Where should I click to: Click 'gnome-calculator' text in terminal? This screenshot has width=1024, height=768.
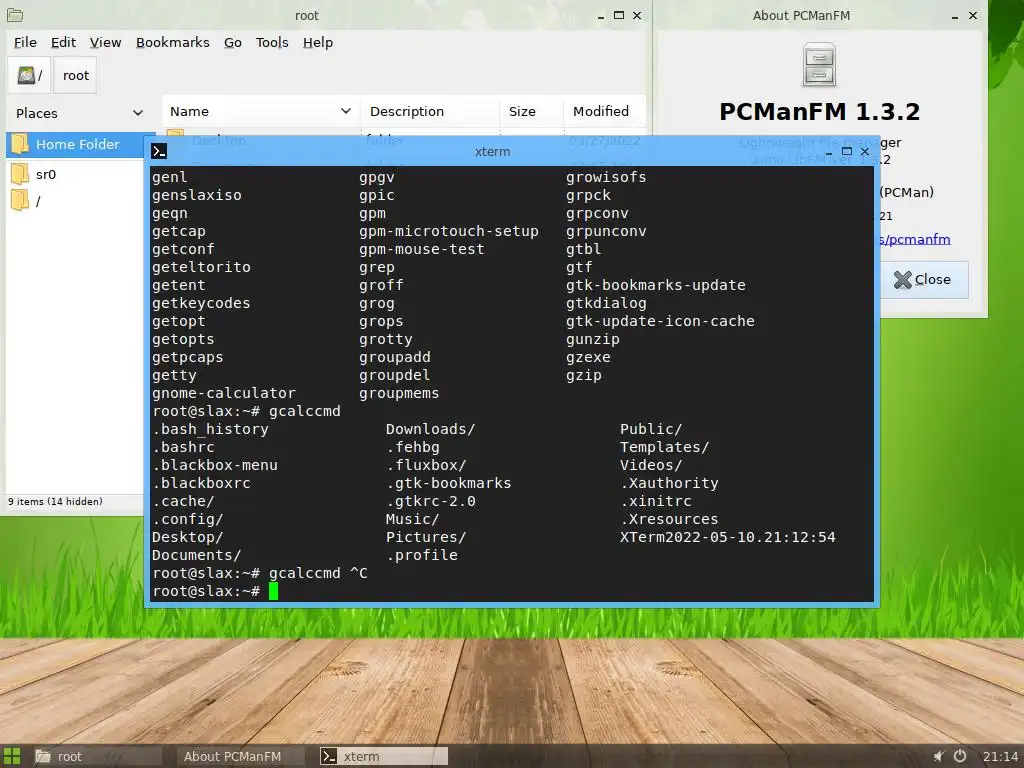click(224, 393)
